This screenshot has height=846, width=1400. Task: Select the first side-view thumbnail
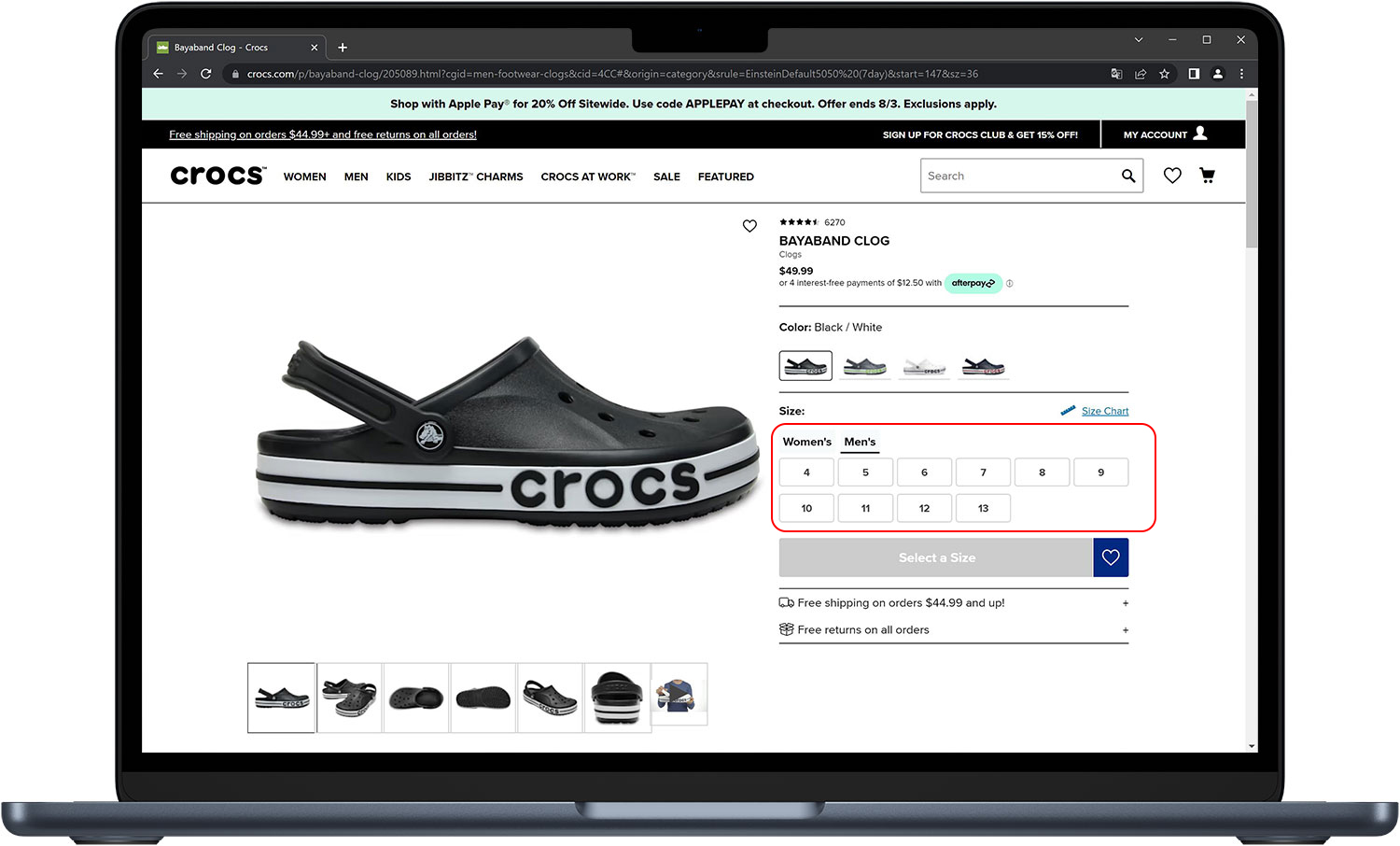tap(282, 698)
